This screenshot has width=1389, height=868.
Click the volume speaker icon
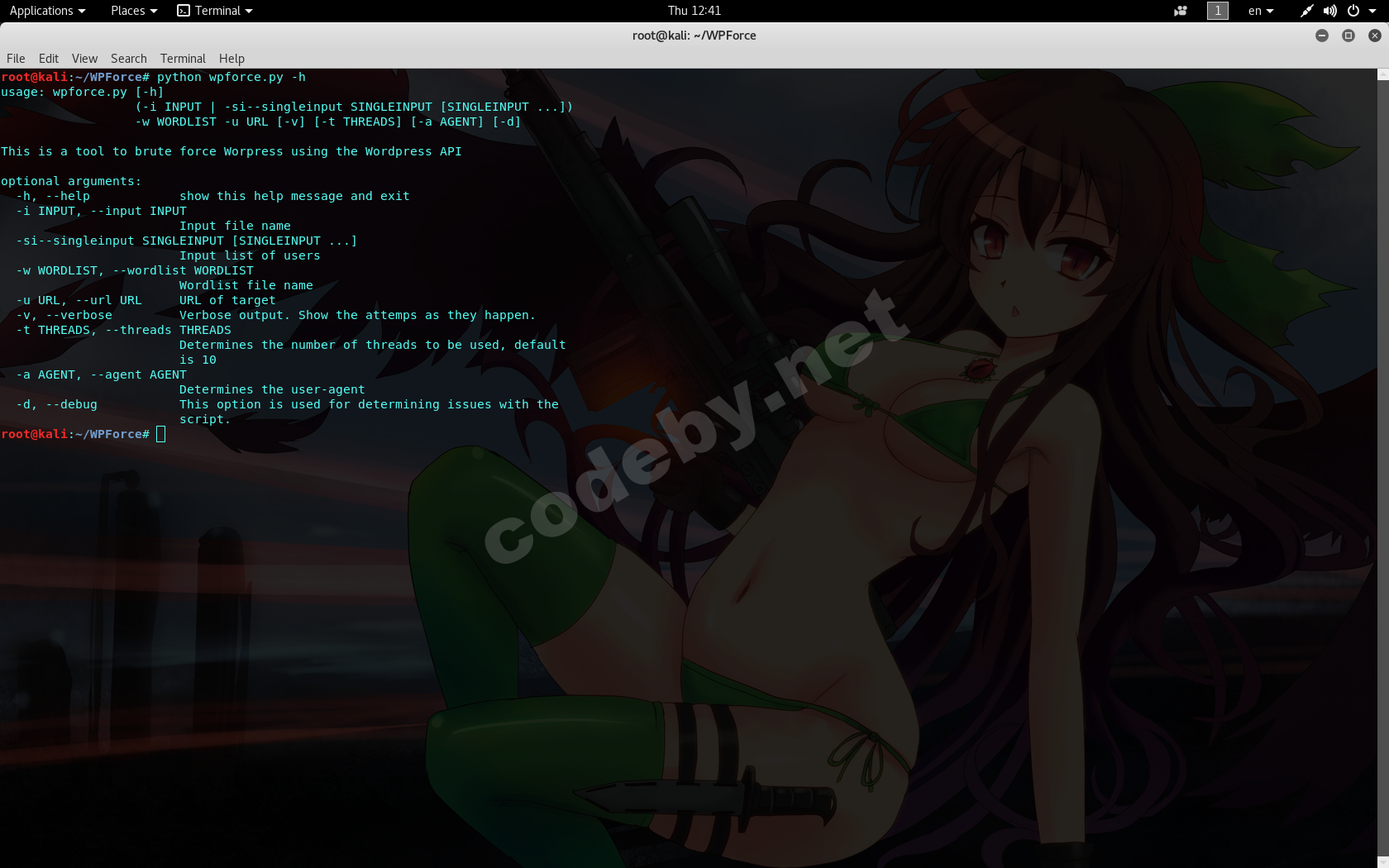tap(1329, 11)
